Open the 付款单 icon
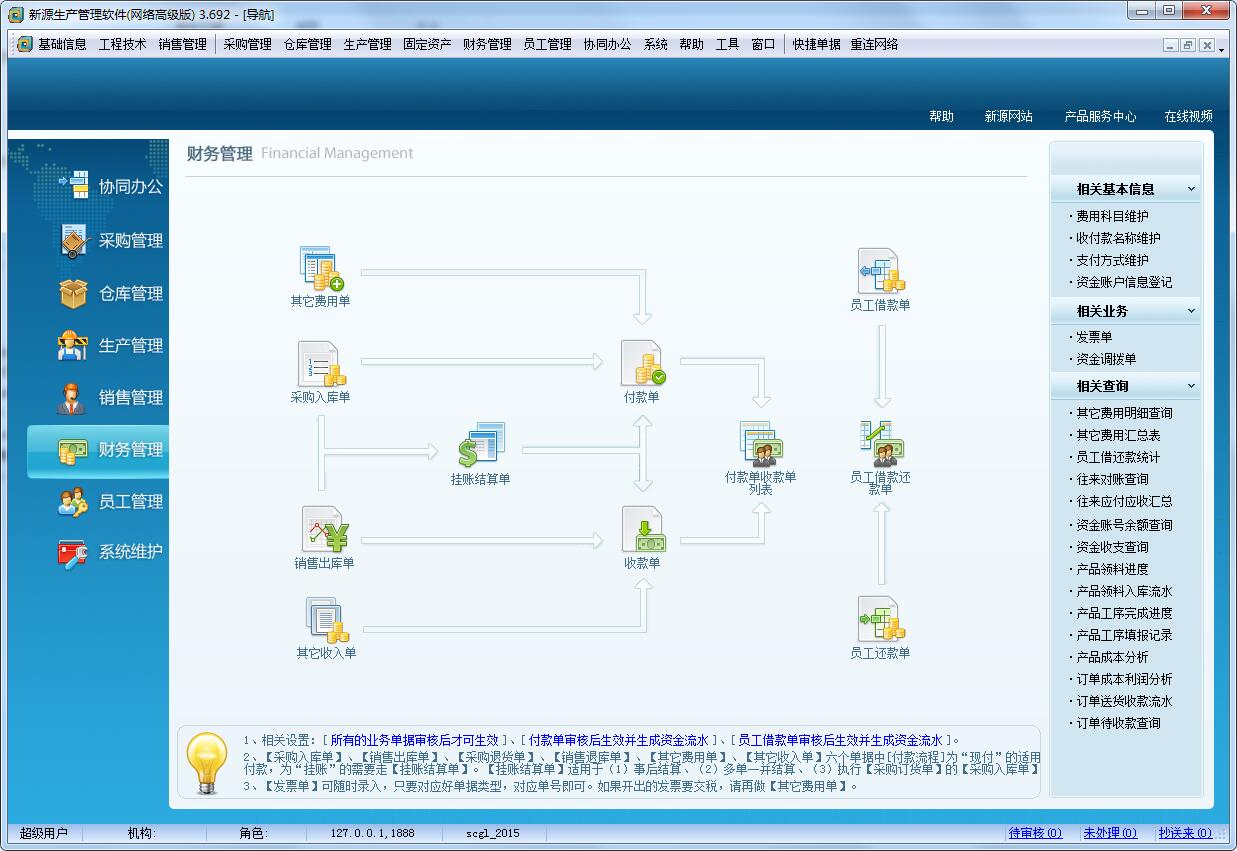Image resolution: width=1237 pixels, height=851 pixels. (x=642, y=364)
